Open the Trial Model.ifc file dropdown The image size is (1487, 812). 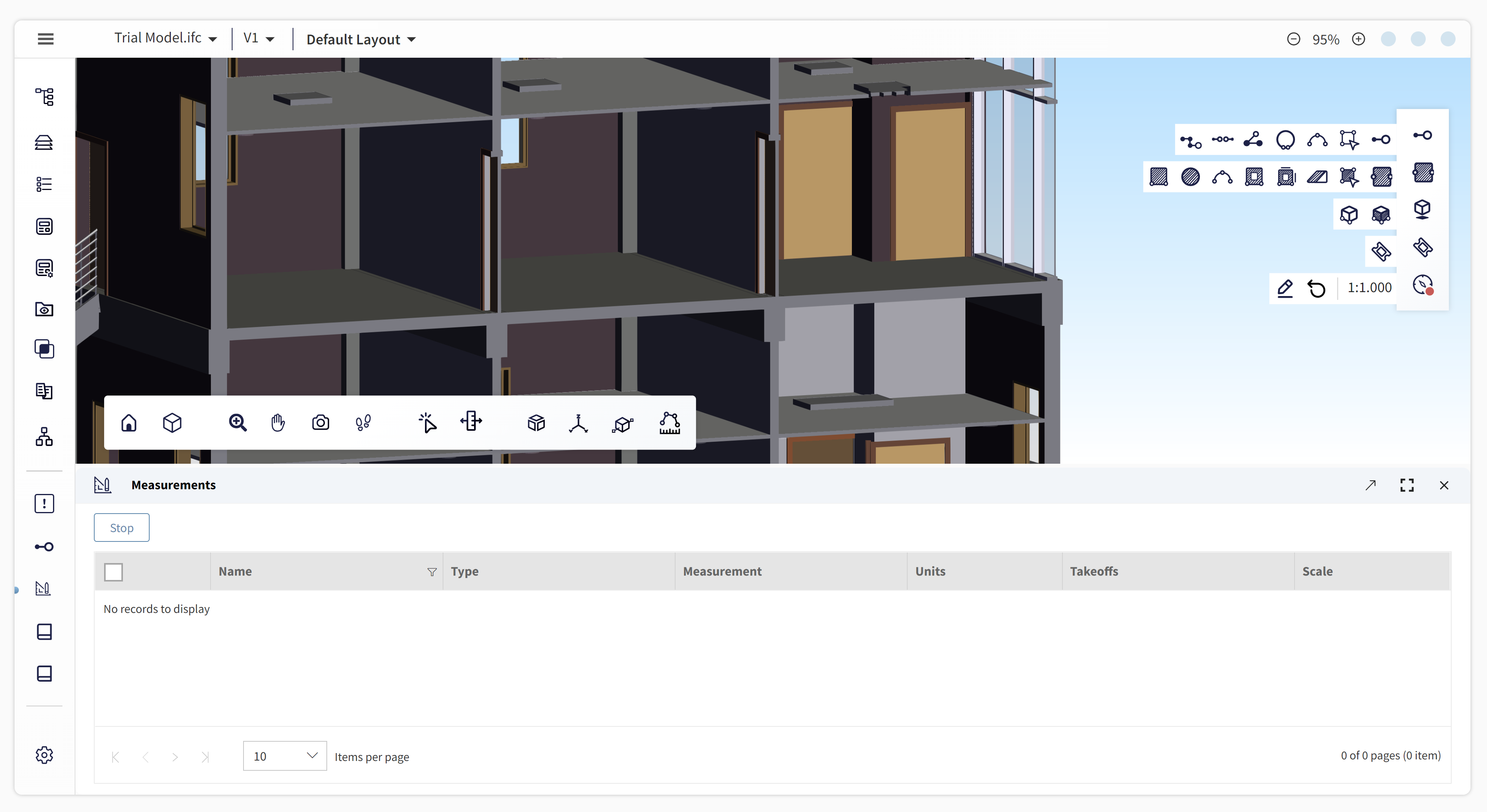coord(165,38)
